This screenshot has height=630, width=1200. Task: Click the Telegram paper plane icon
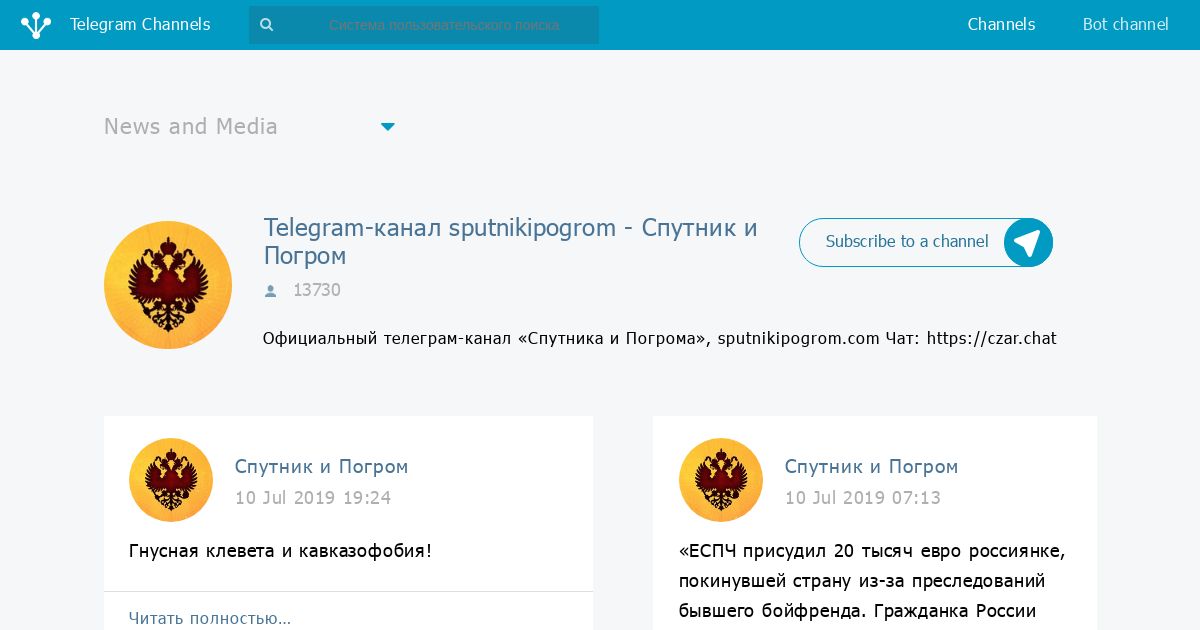pyautogui.click(x=1028, y=242)
